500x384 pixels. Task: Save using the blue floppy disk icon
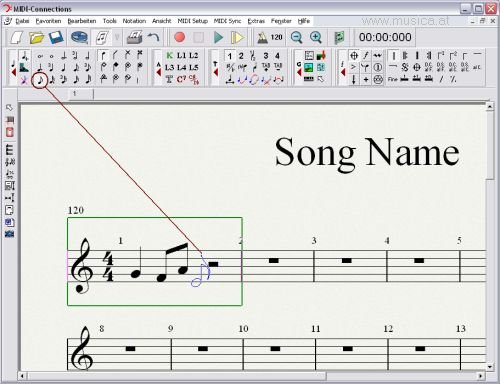(56, 37)
